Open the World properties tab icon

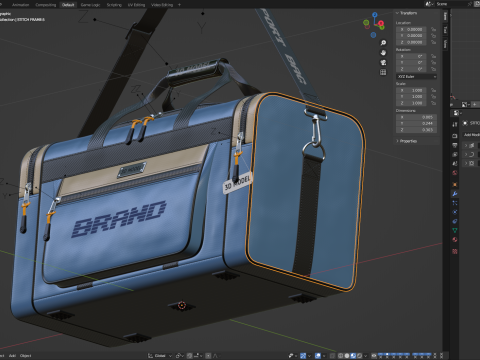[x=455, y=173]
